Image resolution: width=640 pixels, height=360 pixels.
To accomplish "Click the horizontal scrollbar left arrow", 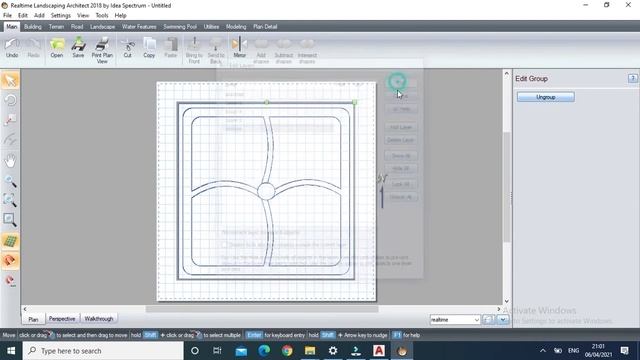I will coord(25,309).
